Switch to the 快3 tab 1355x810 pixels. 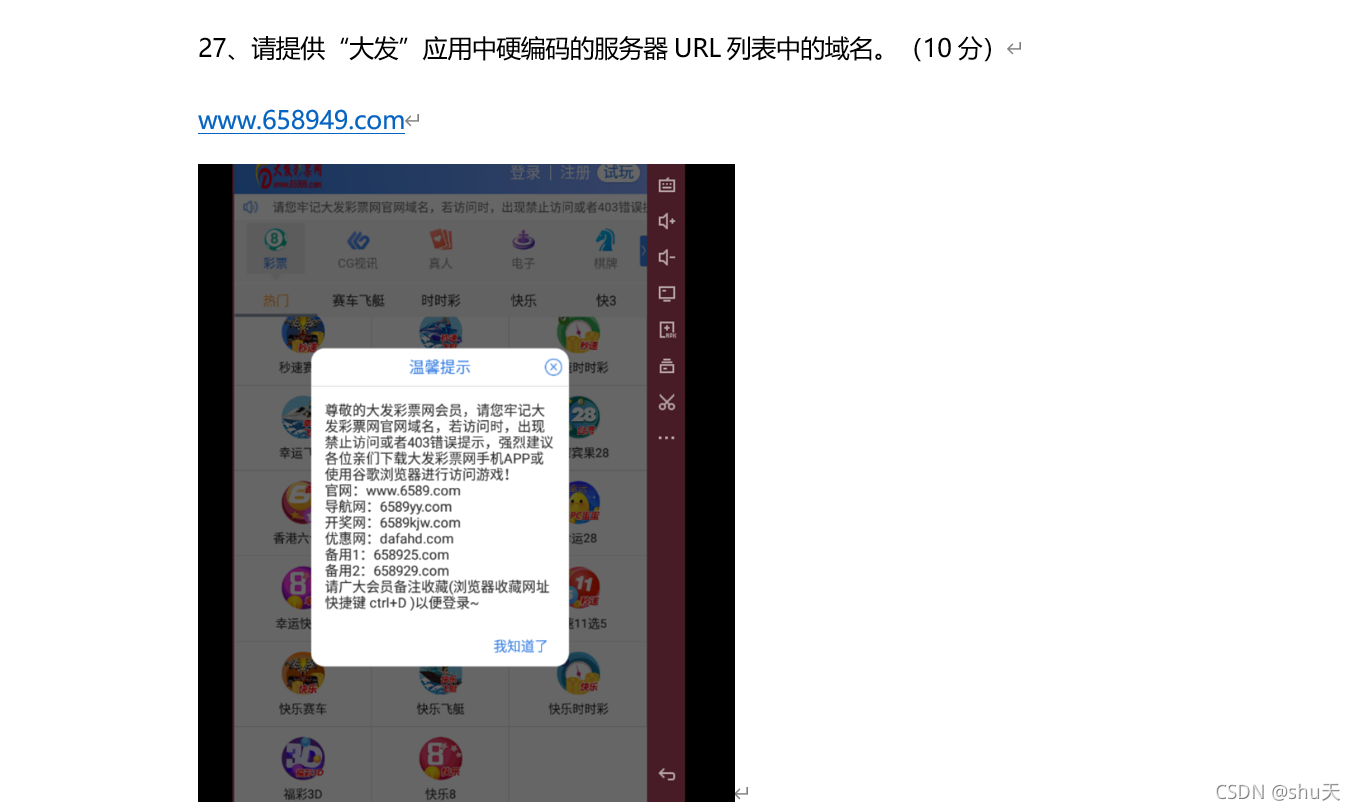pyautogui.click(x=606, y=300)
